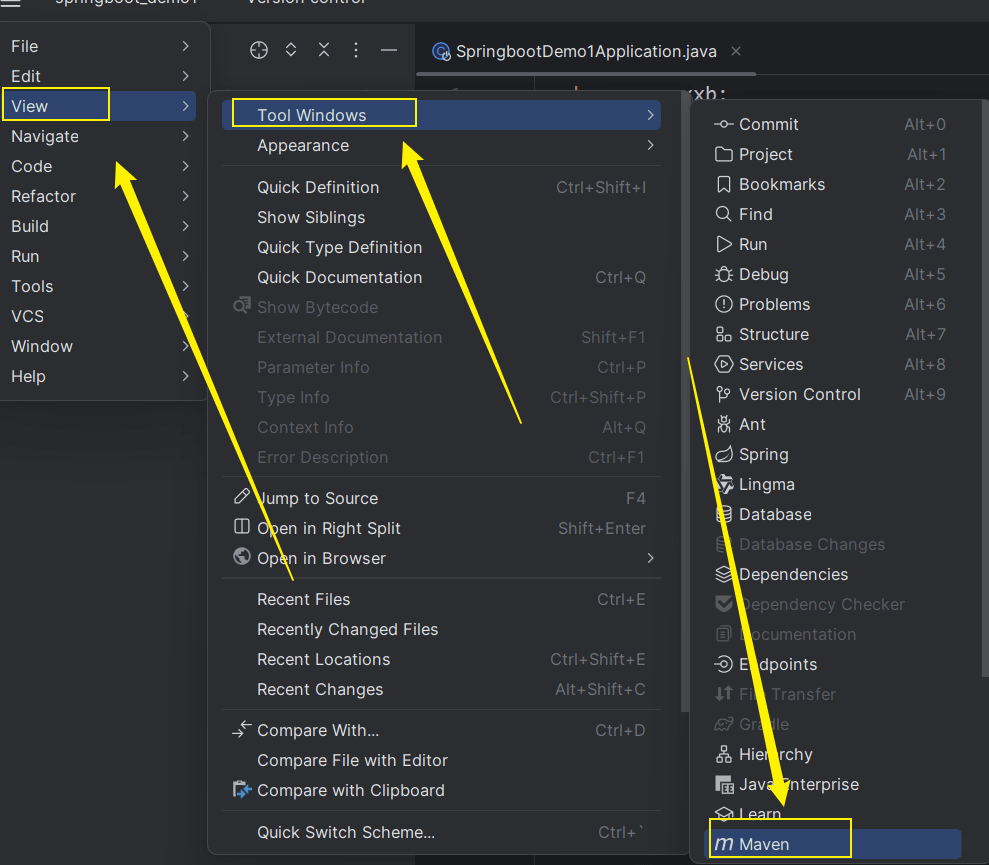Choose Jump to Source
989x865 pixels.
point(441,498)
